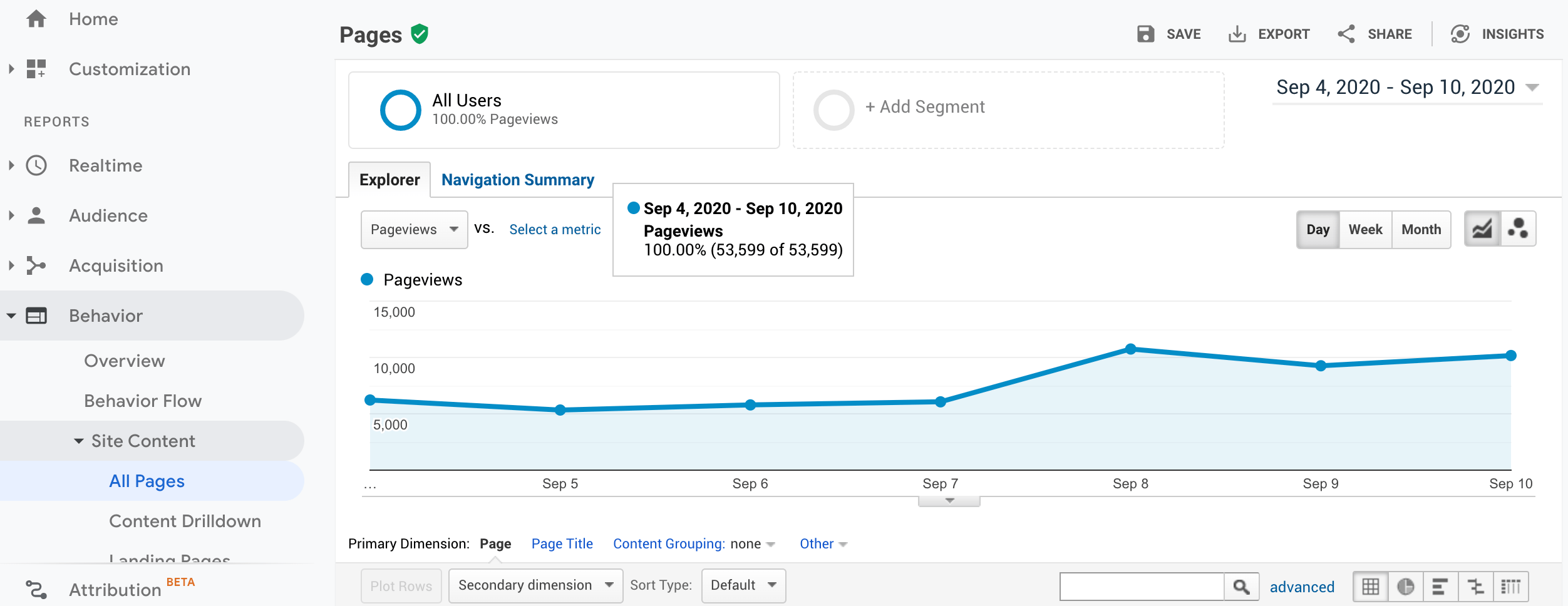Image resolution: width=1568 pixels, height=606 pixels.
Task: Select the Comparison view icon
Action: [1476, 587]
